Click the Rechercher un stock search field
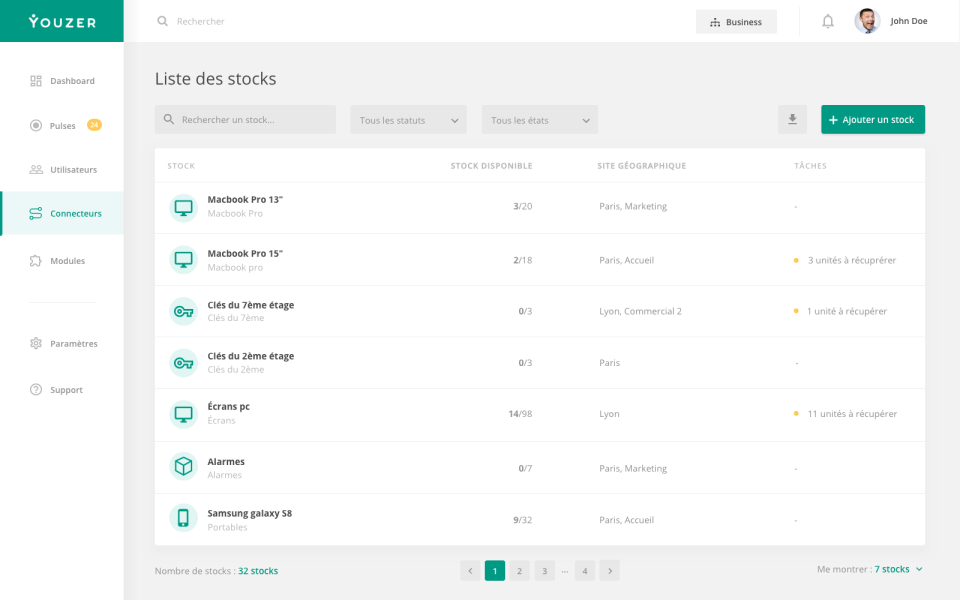Image resolution: width=960 pixels, height=600 pixels. pyautogui.click(x=244, y=119)
